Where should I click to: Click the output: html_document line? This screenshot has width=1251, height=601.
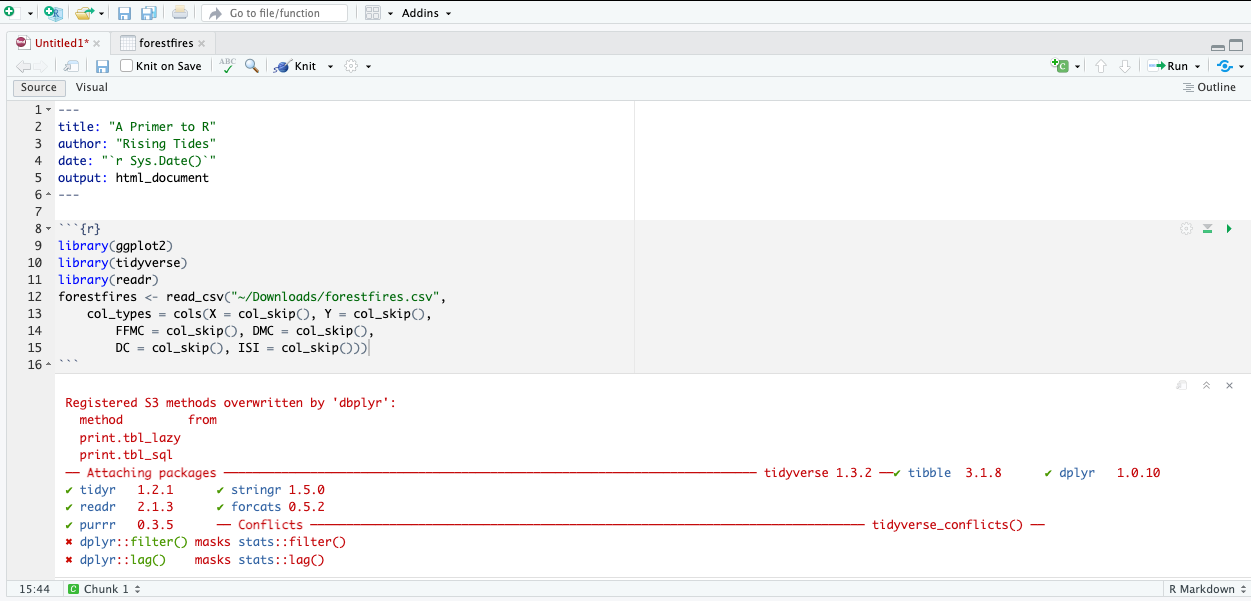tap(133, 178)
